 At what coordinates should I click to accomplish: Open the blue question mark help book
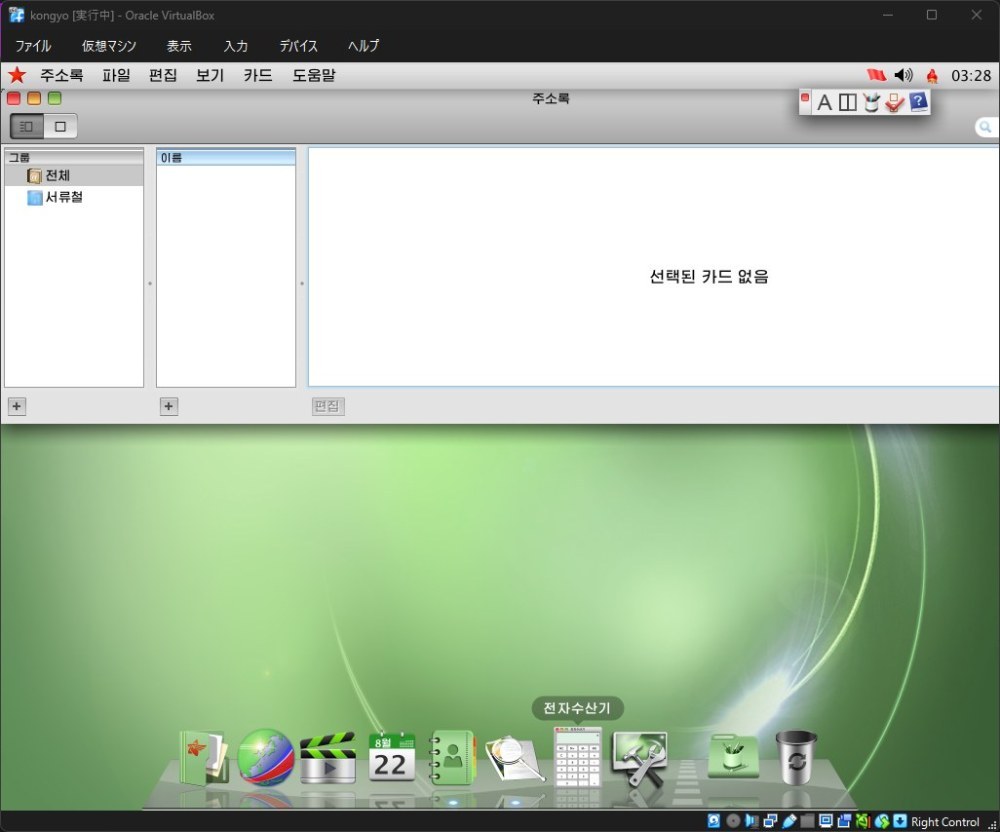point(918,102)
